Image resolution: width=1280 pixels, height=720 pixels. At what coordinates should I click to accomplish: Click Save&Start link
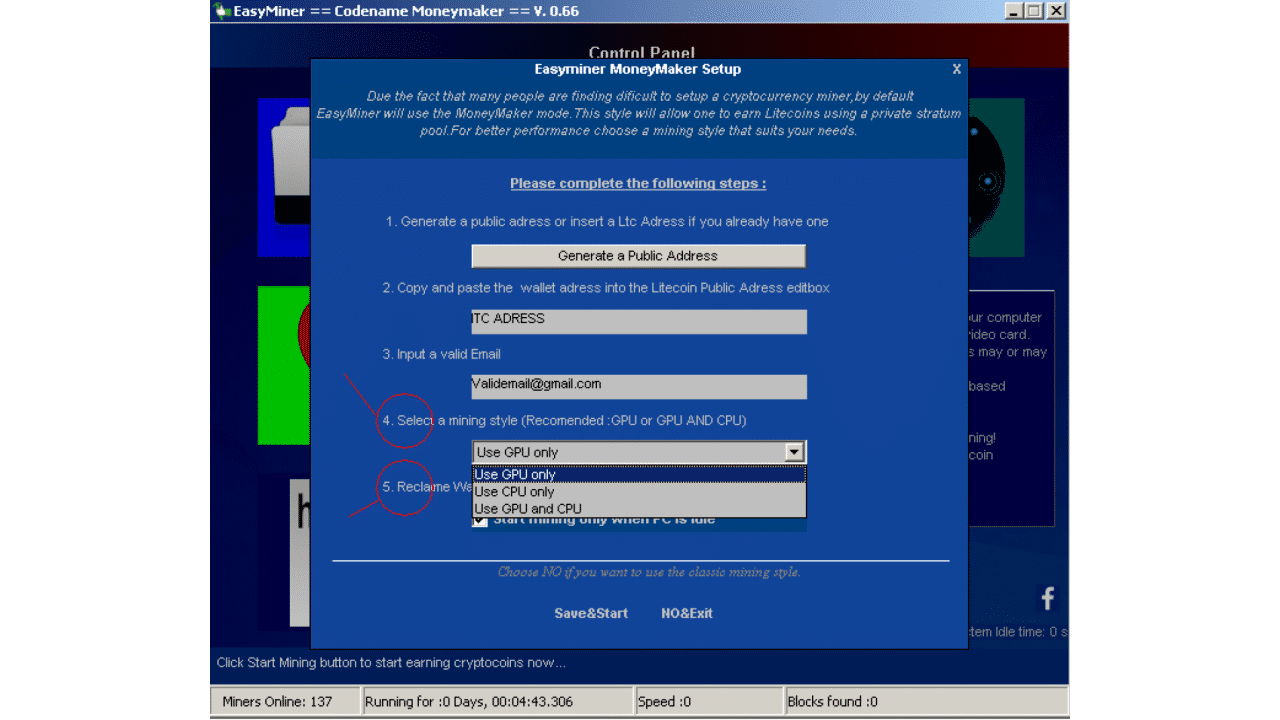pyautogui.click(x=591, y=613)
